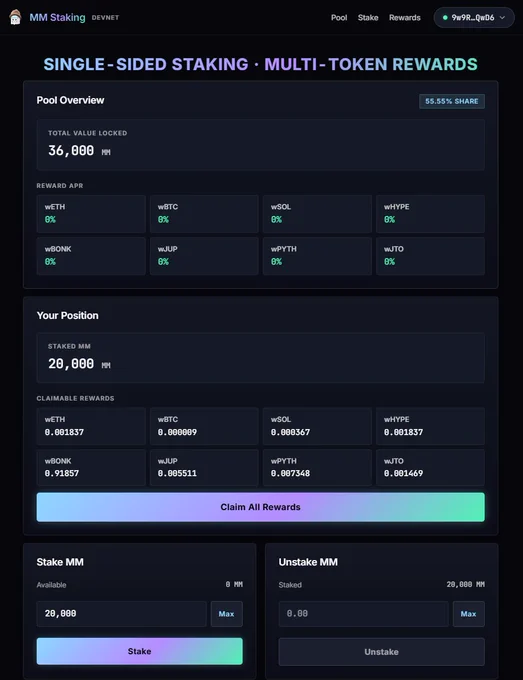
Task: Select the wETH reward APR card
Action: pyautogui.click(x=91, y=213)
